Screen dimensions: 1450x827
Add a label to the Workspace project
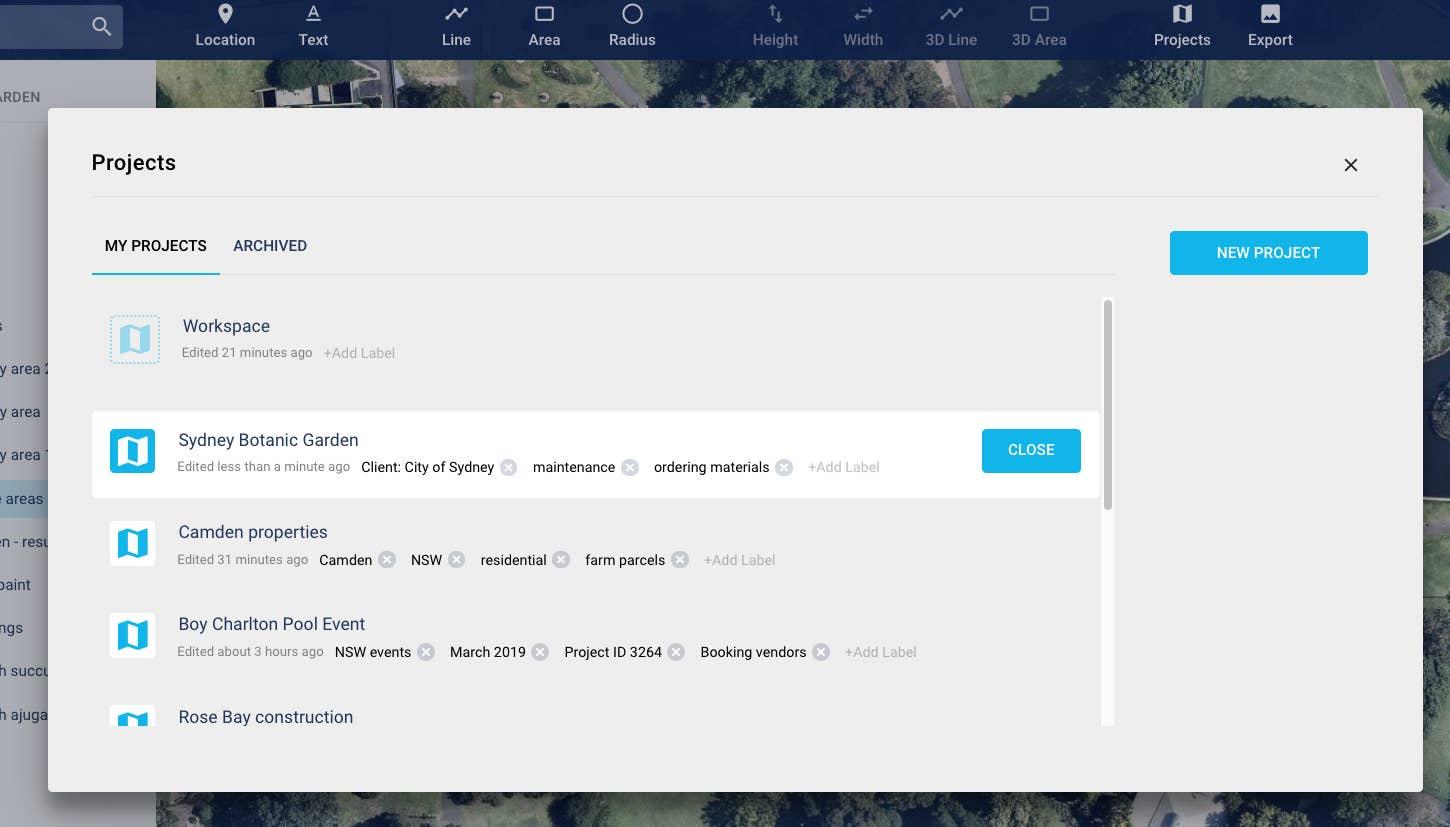click(x=359, y=353)
